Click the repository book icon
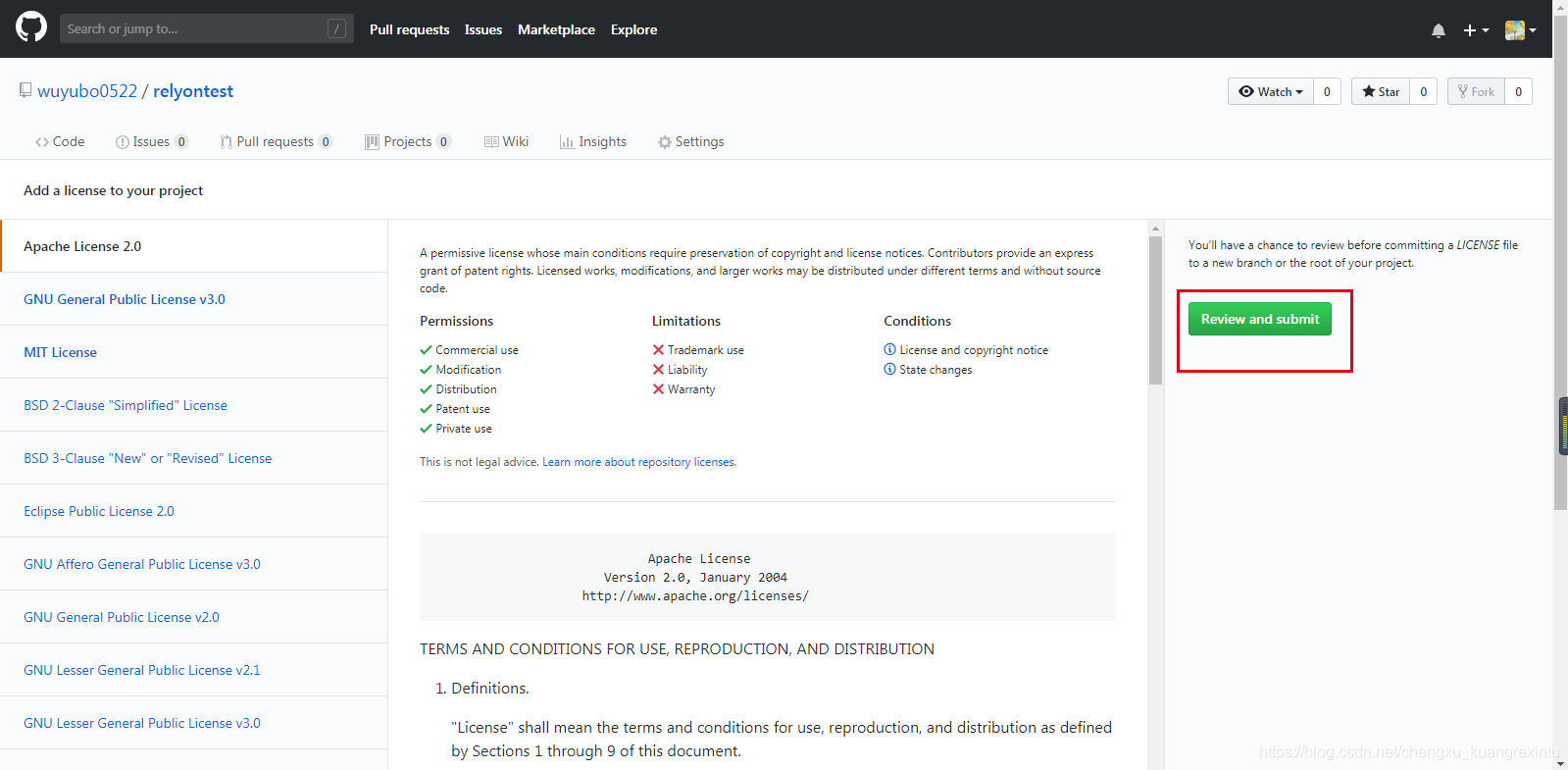This screenshot has width=1568, height=770. pyautogui.click(x=25, y=90)
